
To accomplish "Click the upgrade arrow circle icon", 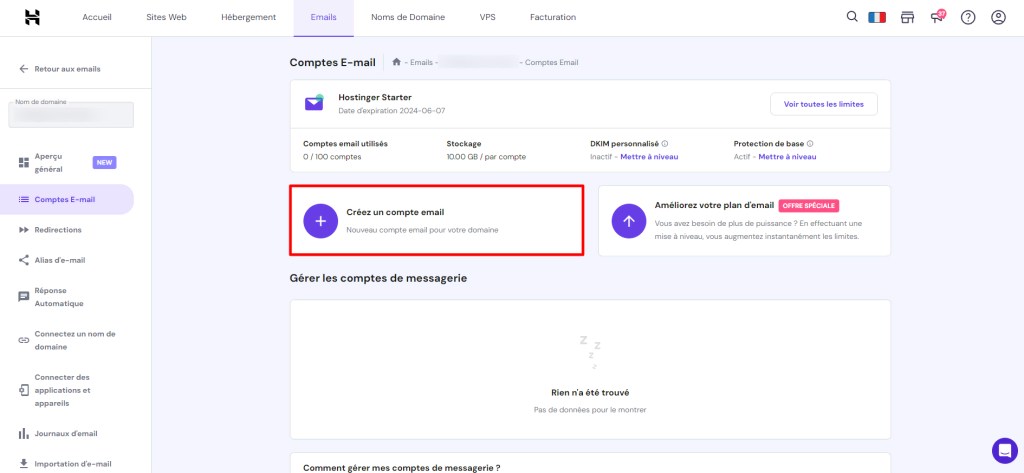I will [628, 221].
